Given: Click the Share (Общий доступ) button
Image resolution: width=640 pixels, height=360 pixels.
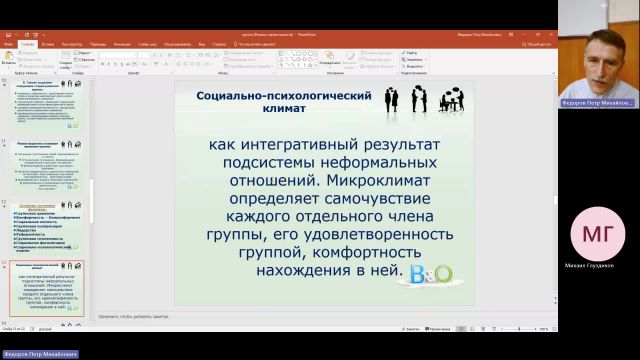Looking at the screenshot, I should point(536,44).
